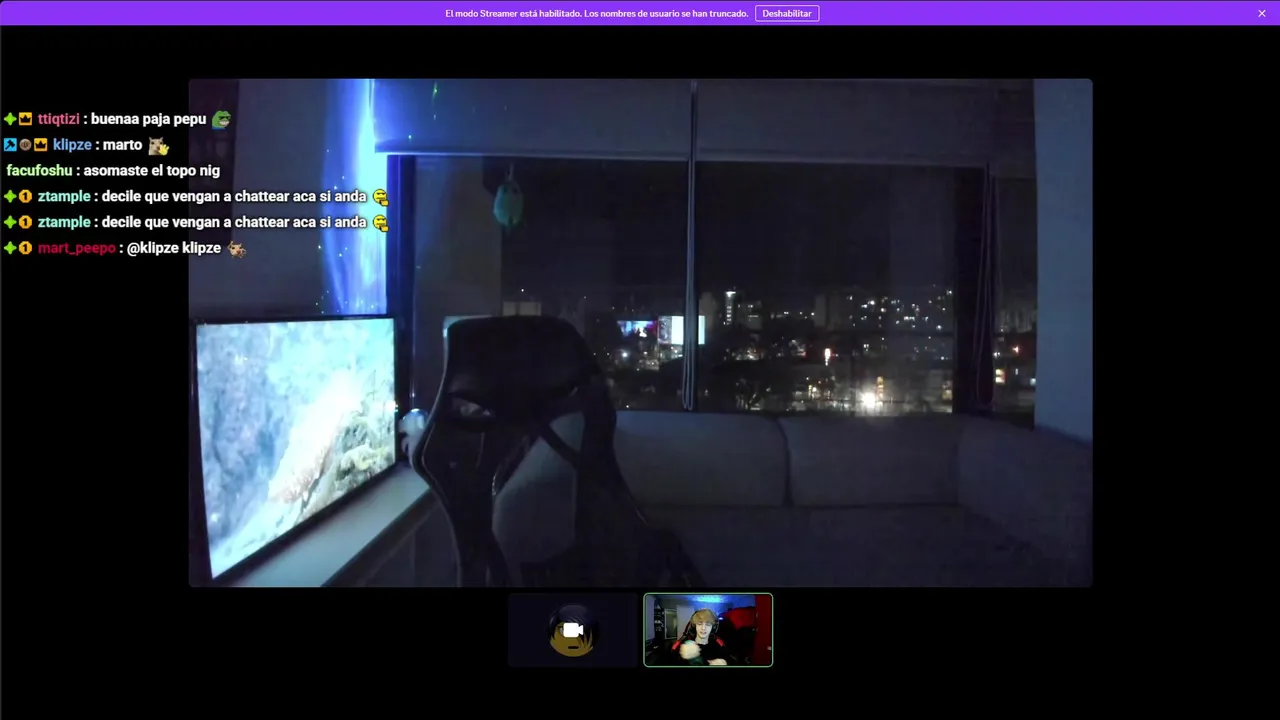Select the camera-off participant thumbnail
1280x720 pixels.
coord(573,630)
